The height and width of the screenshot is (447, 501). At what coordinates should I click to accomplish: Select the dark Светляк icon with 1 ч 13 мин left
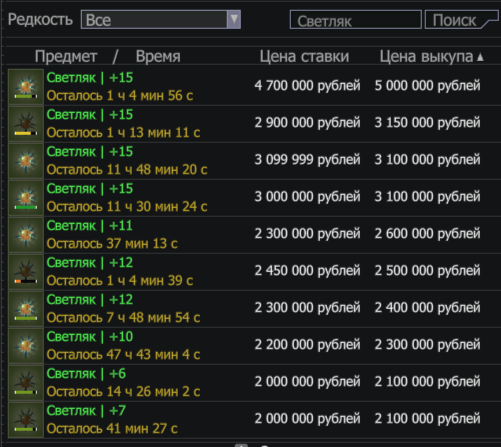26,124
